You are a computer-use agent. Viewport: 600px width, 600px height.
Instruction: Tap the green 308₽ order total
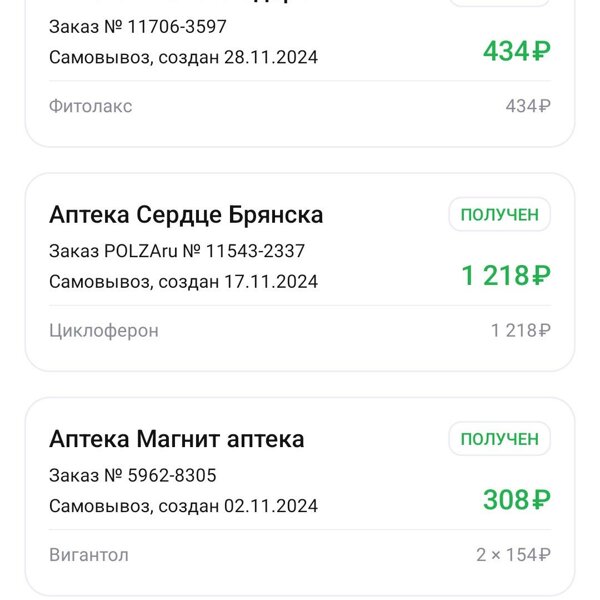[517, 500]
